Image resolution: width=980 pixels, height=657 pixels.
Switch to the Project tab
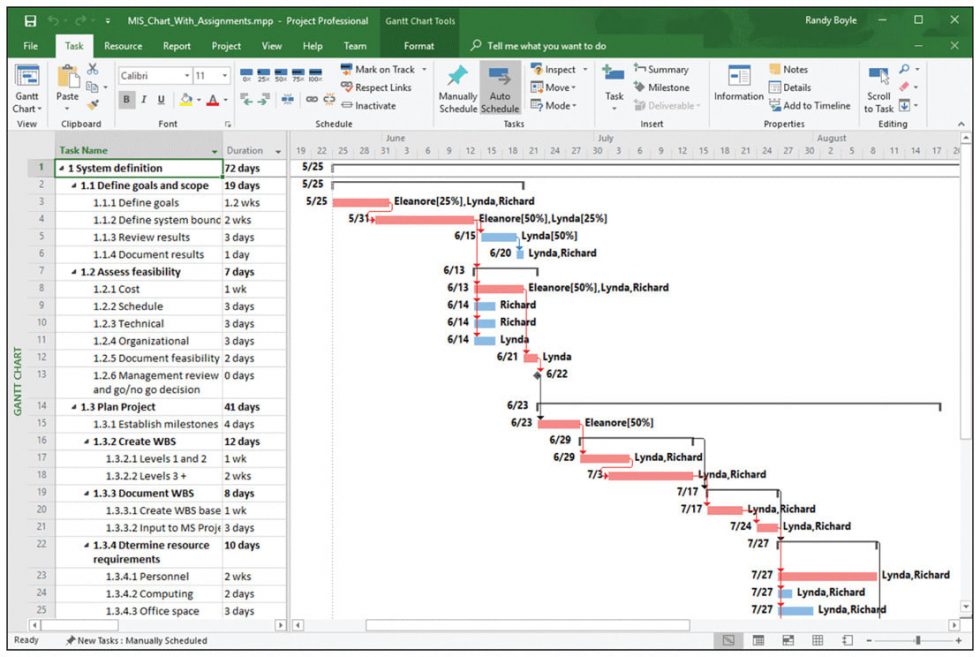(x=226, y=46)
